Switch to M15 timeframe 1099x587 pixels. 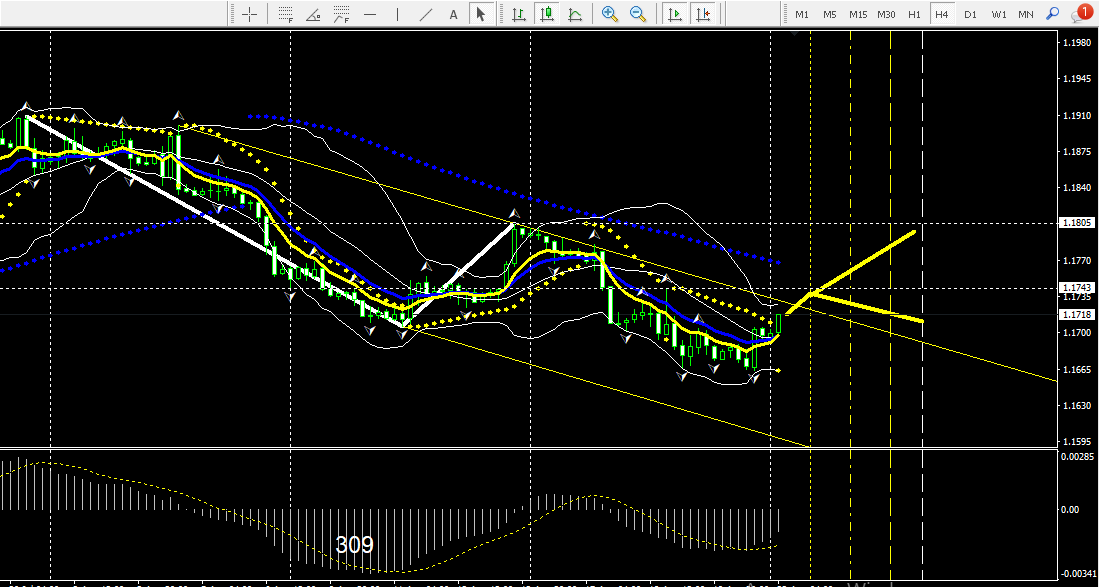[858, 14]
